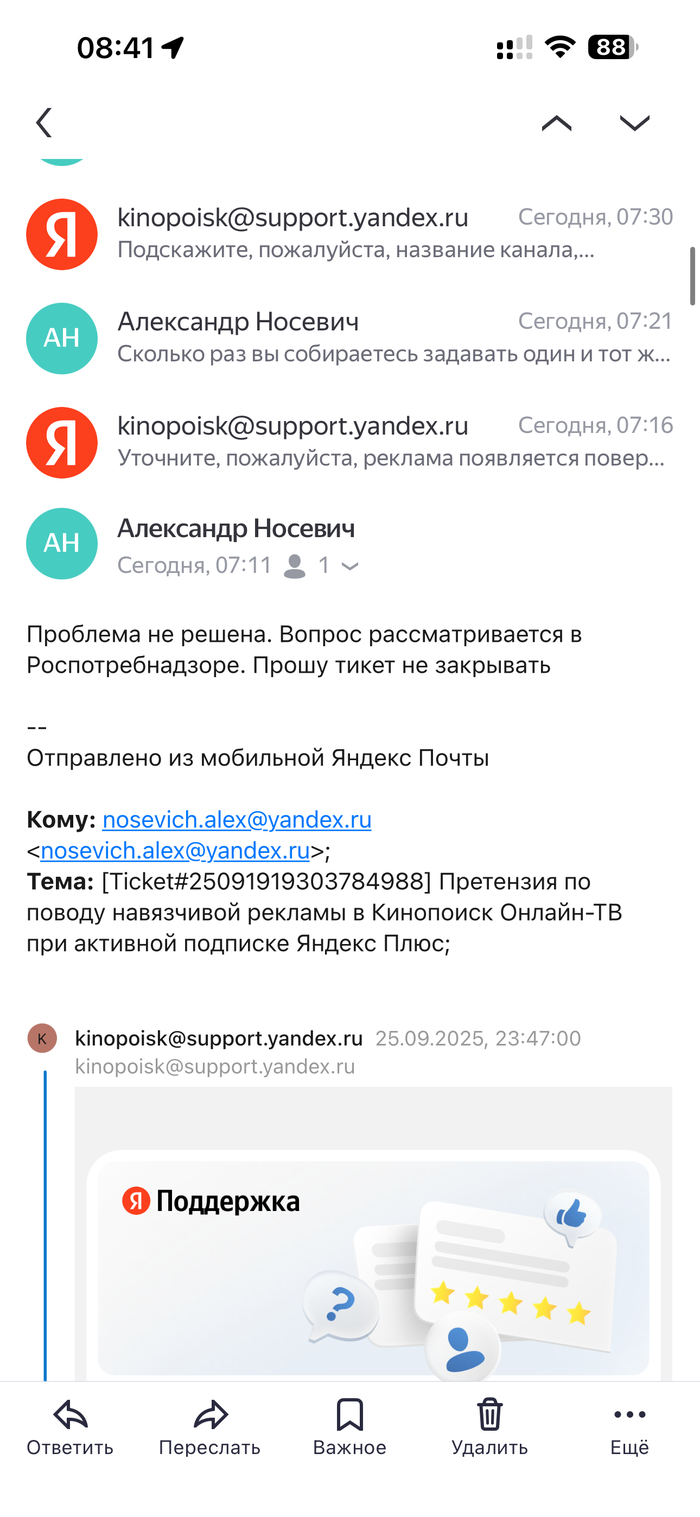Image resolution: width=700 pixels, height=1517 pixels.
Task: Expand Александр Носевич message from 07:21
Action: (390, 337)
